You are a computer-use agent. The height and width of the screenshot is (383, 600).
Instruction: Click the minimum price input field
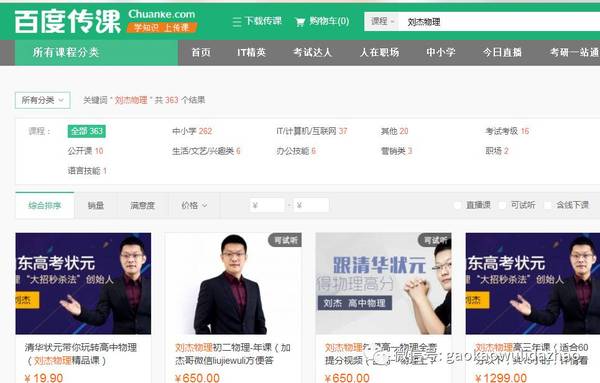tap(267, 205)
